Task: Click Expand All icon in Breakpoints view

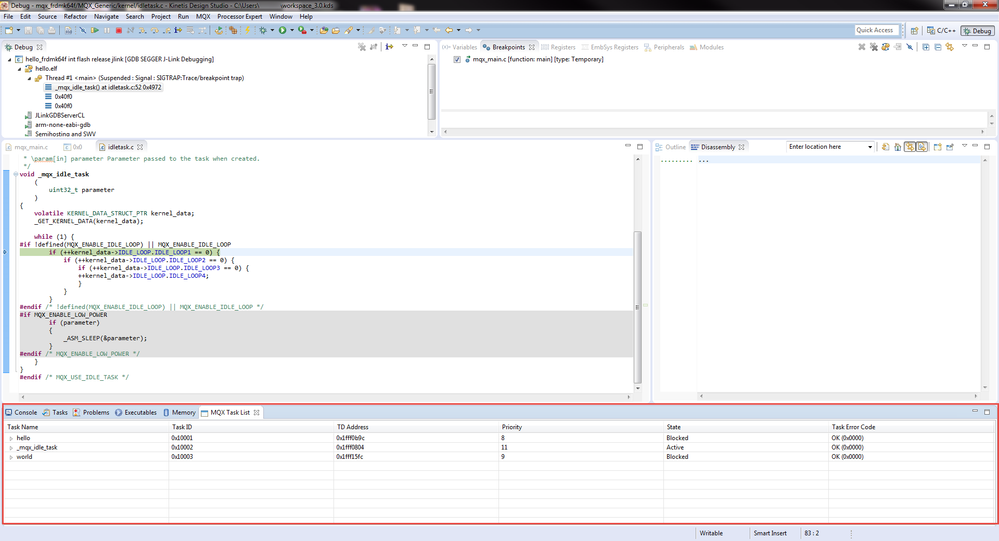Action: [x=926, y=47]
